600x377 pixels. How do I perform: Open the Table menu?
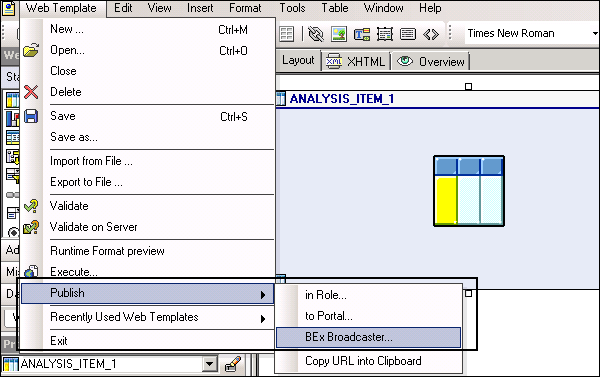(335, 8)
